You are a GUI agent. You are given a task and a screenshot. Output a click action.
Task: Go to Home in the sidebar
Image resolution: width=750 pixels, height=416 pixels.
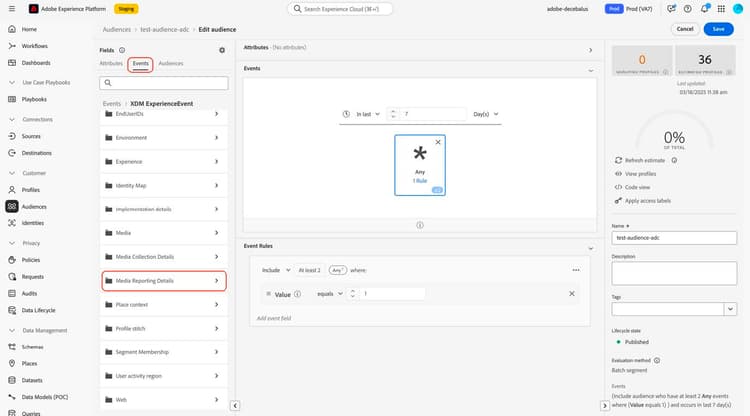point(29,29)
